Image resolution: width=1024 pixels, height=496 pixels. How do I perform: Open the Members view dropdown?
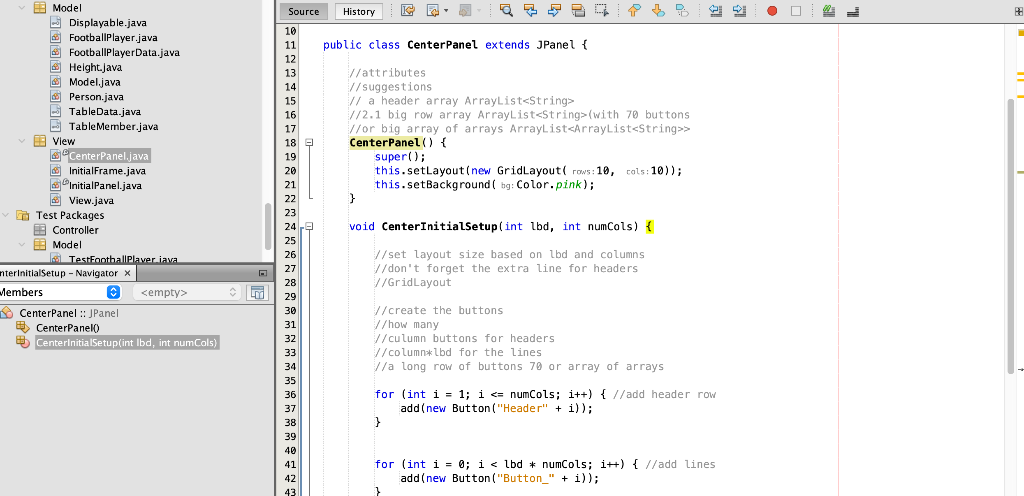click(x=61, y=292)
